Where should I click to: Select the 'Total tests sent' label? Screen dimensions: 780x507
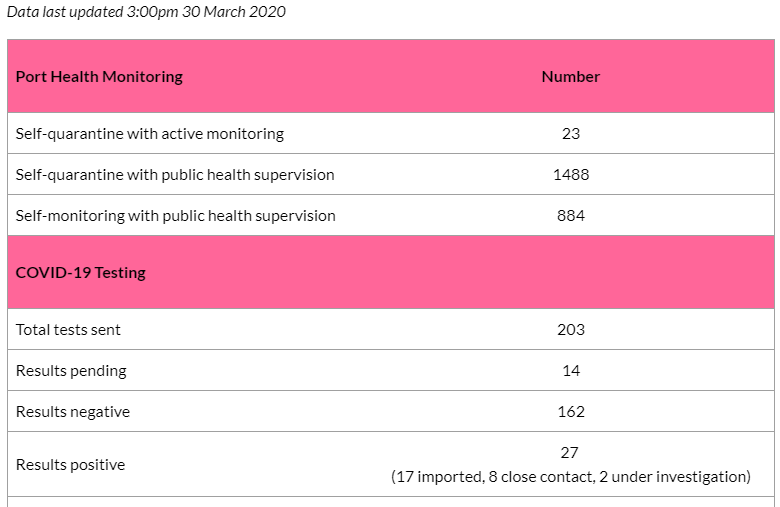(x=68, y=330)
